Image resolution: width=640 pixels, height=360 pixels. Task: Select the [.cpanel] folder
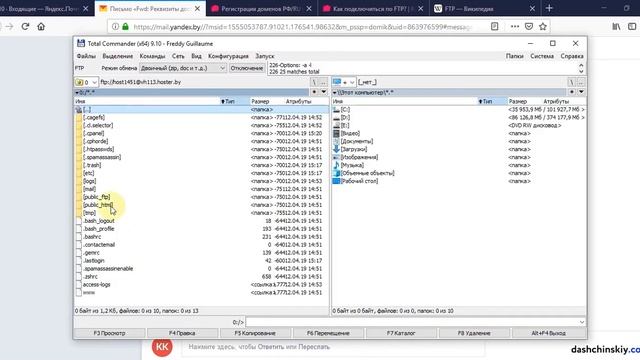coord(202,133)
